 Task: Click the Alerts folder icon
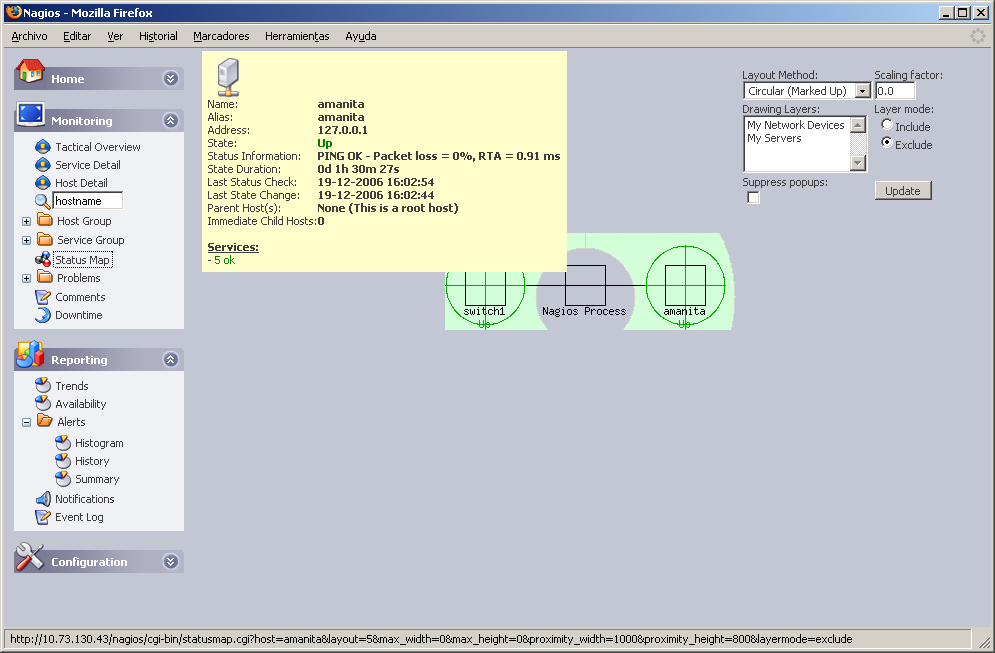(45, 421)
